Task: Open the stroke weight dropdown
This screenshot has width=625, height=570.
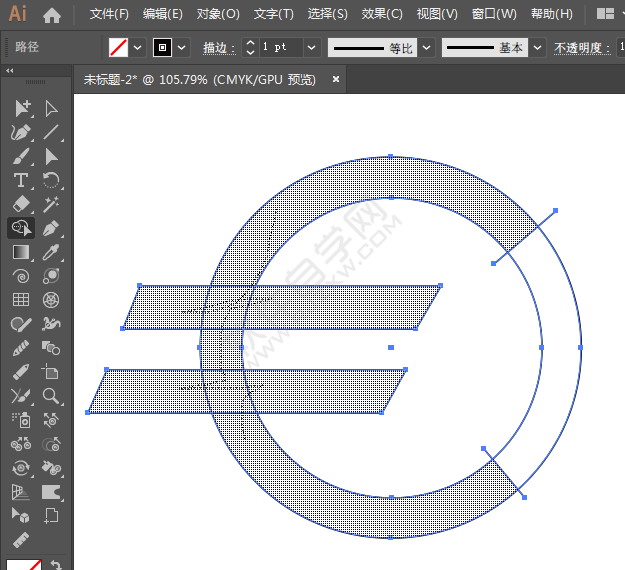Action: [x=311, y=47]
